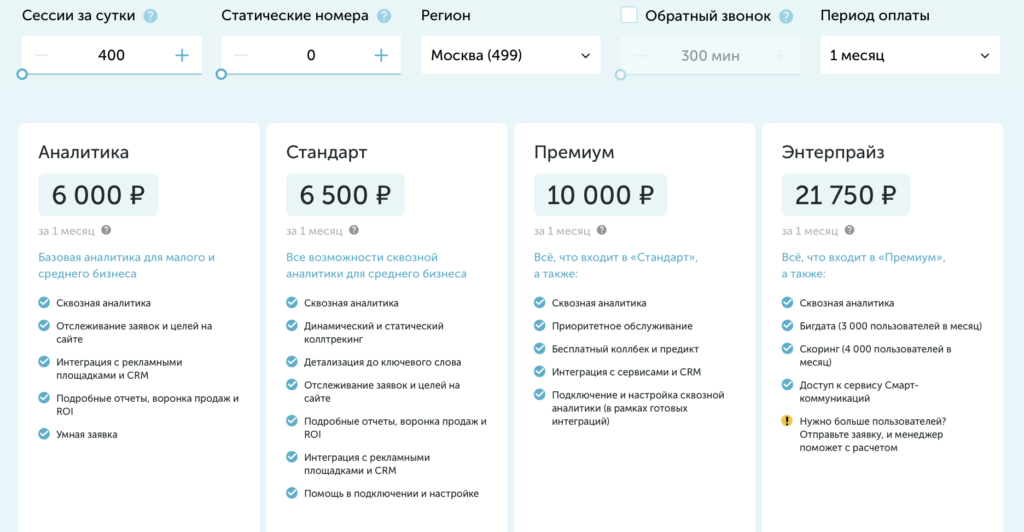The image size is (1024, 532).
Task: Expand the Период оплаты dropdown
Action: pyautogui.click(x=909, y=55)
